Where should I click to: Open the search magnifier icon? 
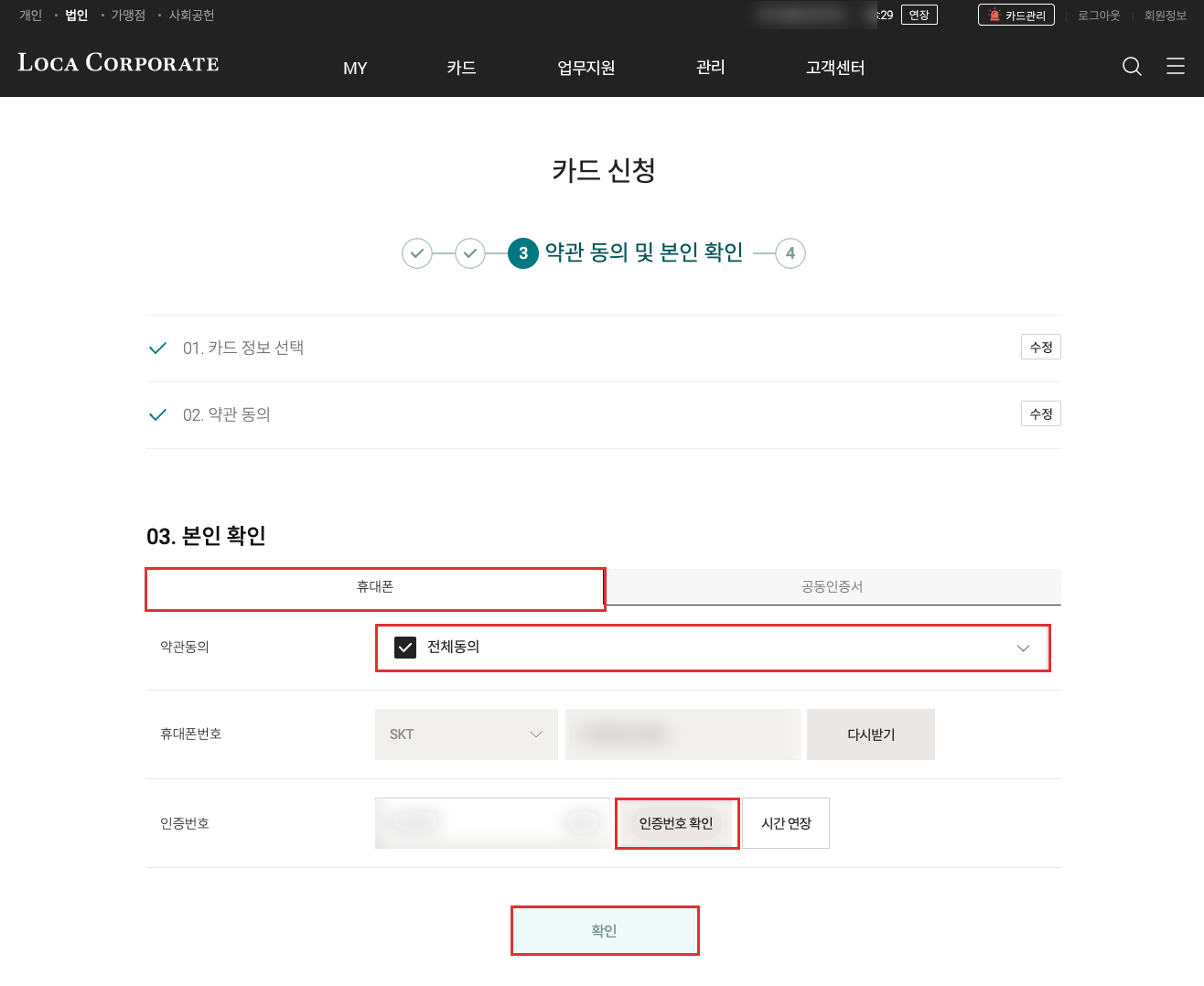(x=1132, y=67)
